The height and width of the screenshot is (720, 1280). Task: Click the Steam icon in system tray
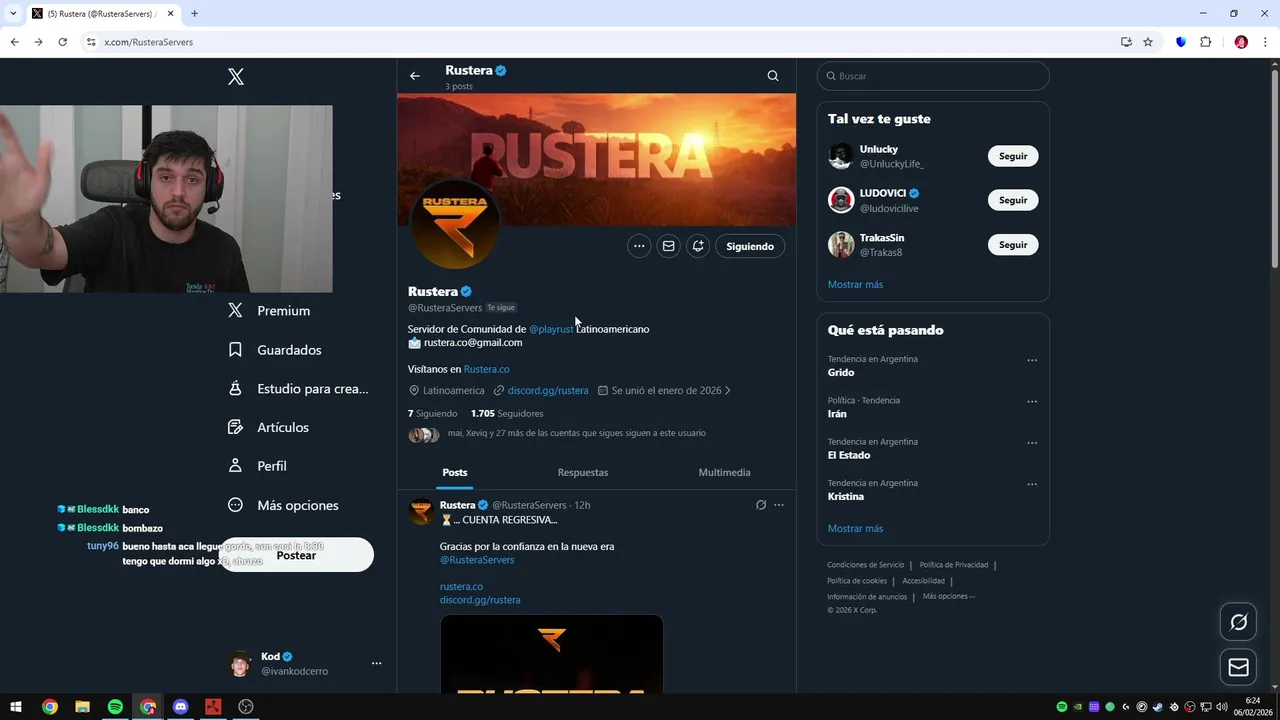pyautogui.click(x=1157, y=707)
